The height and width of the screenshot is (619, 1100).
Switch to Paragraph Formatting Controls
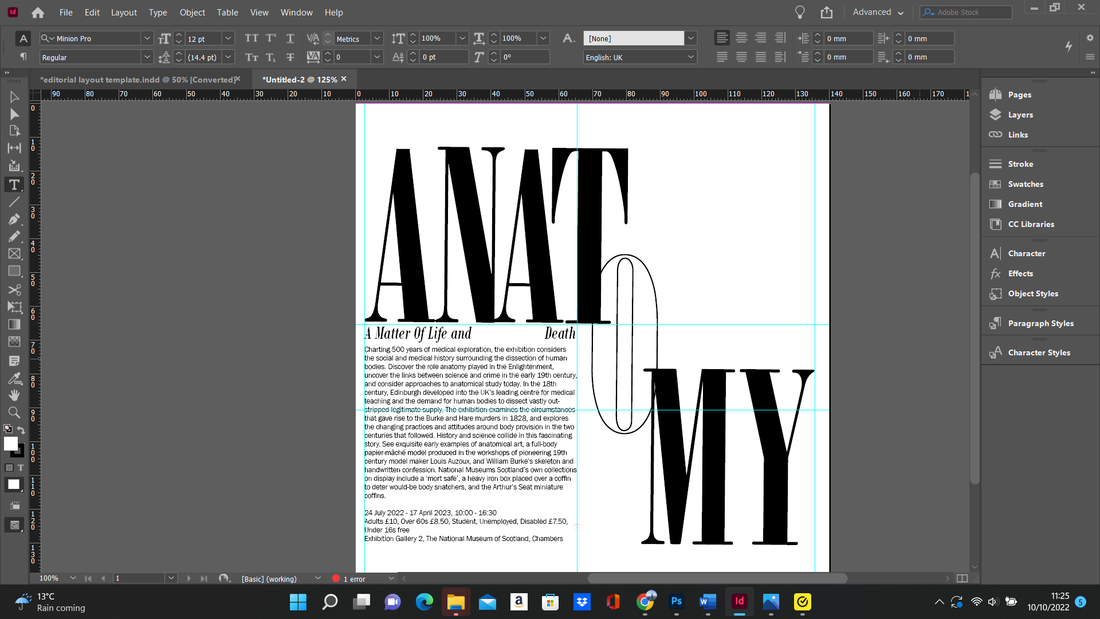coord(23,57)
